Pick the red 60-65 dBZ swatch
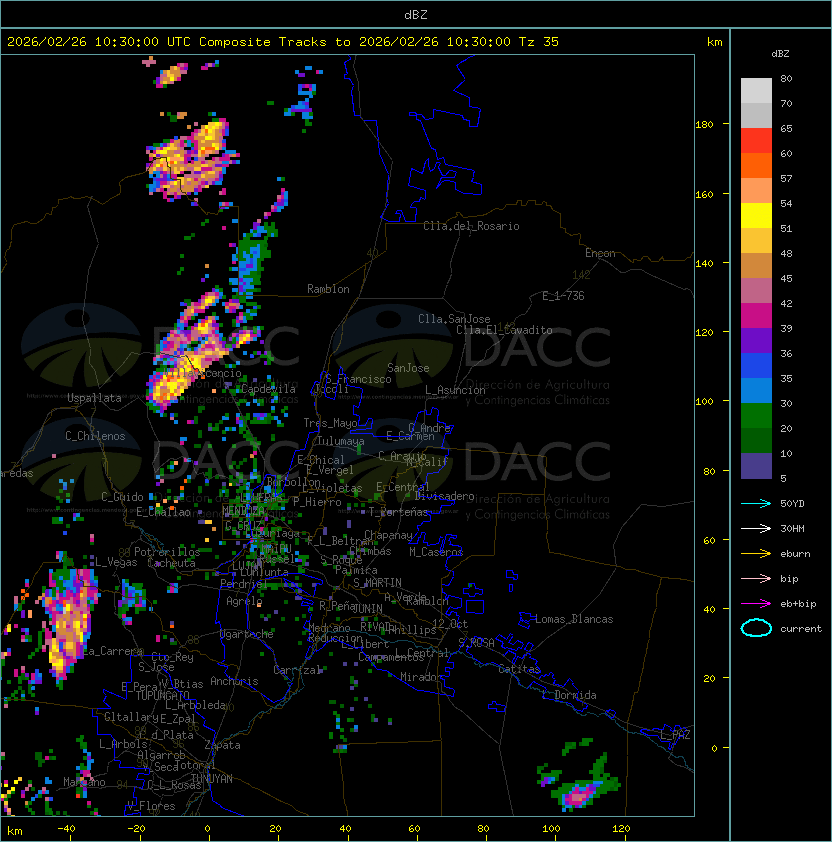Viewport: 832px width, 842px height. pyautogui.click(x=756, y=140)
